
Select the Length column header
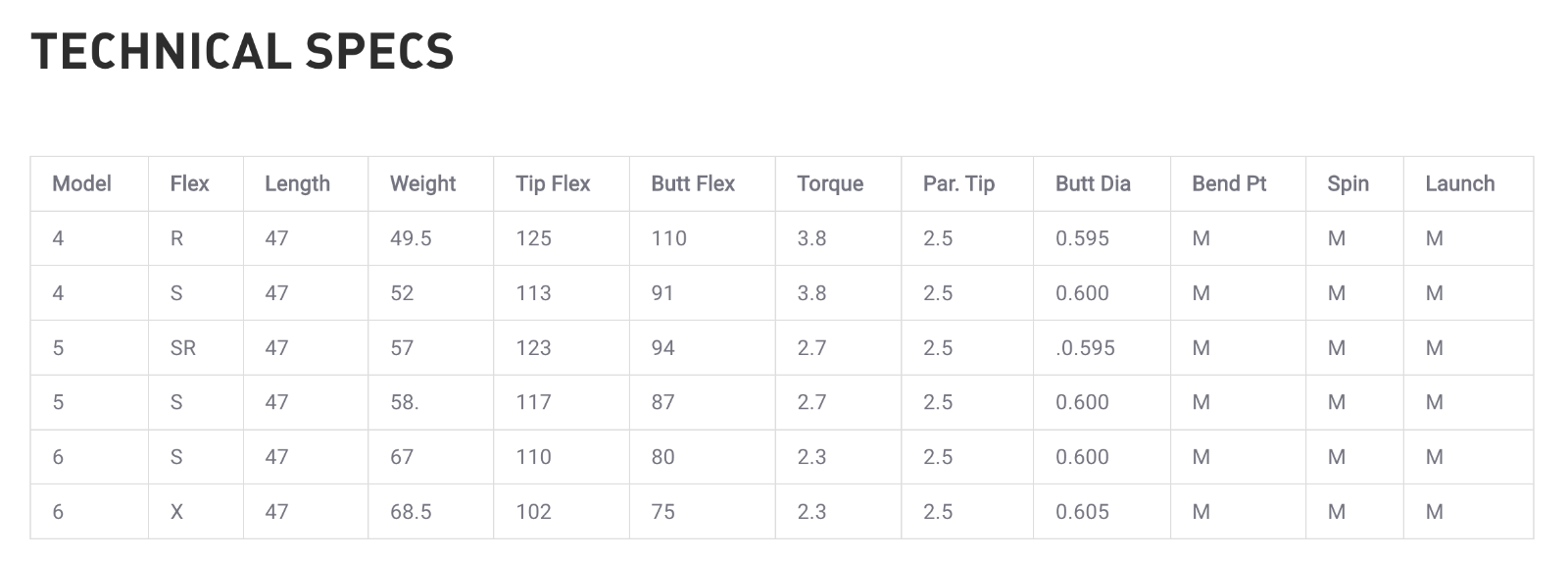[297, 183]
